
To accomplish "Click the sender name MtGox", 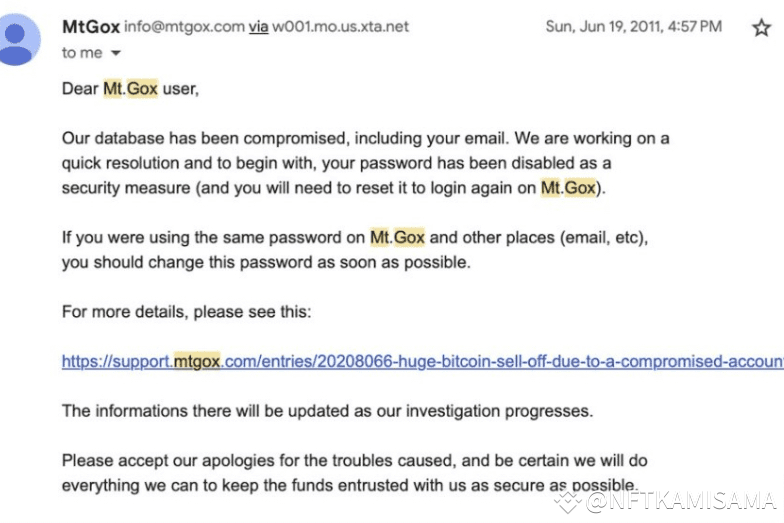I will [90, 27].
